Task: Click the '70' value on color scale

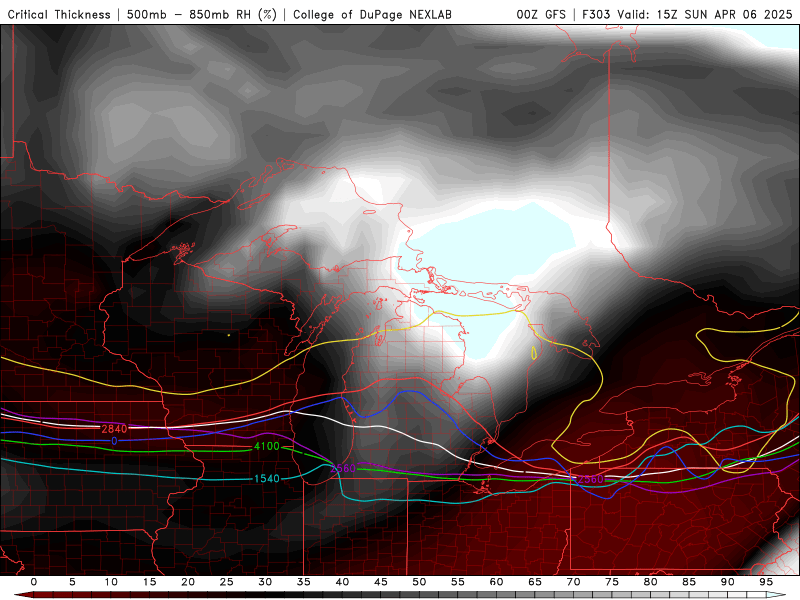Action: click(x=573, y=582)
